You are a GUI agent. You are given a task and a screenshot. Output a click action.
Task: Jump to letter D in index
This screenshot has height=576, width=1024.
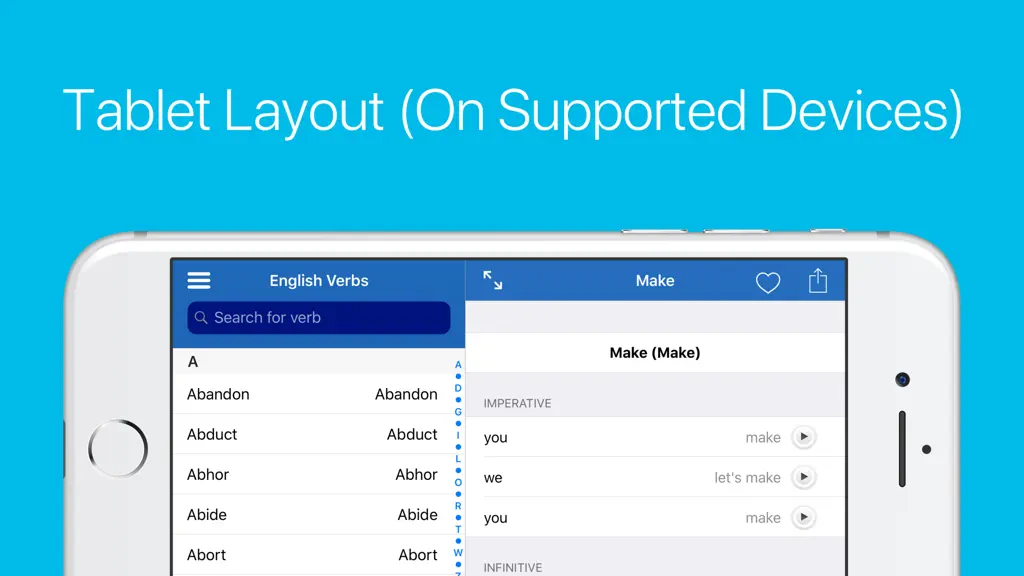(x=458, y=389)
